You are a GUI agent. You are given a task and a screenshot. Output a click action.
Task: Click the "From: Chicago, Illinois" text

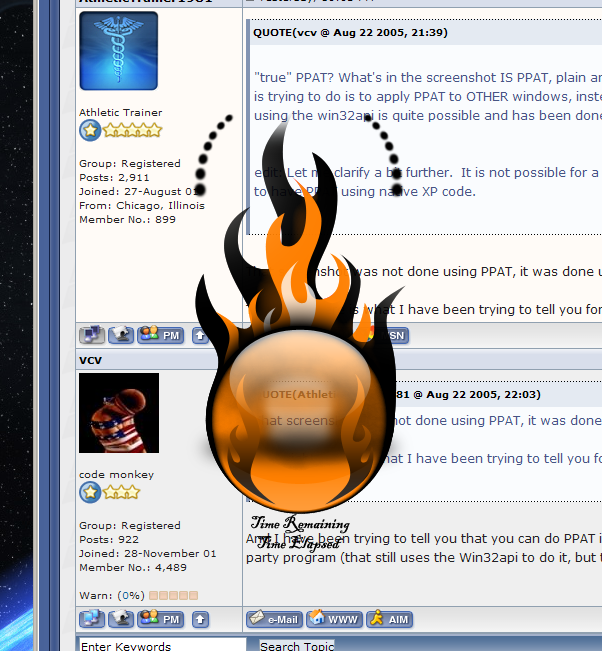pyautogui.click(x=142, y=206)
